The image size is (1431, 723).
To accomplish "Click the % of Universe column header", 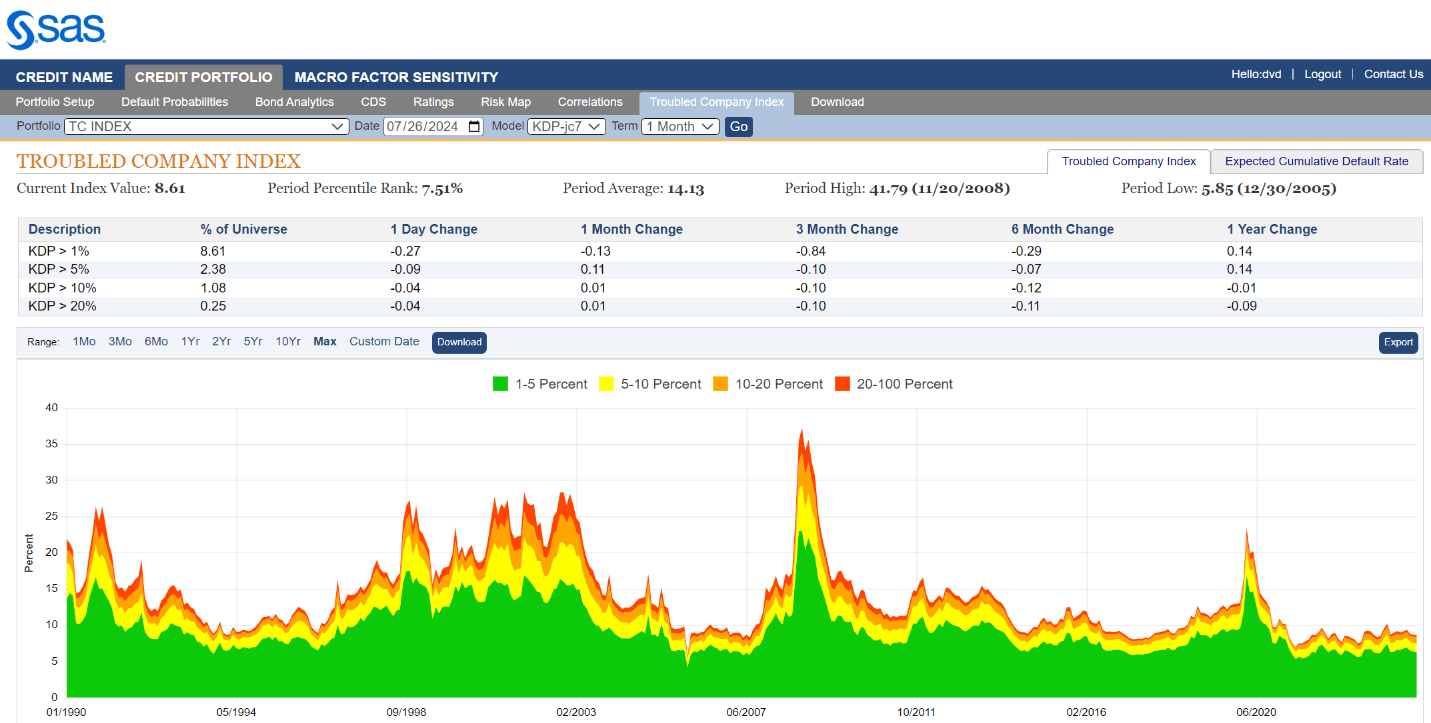I will pos(244,229).
